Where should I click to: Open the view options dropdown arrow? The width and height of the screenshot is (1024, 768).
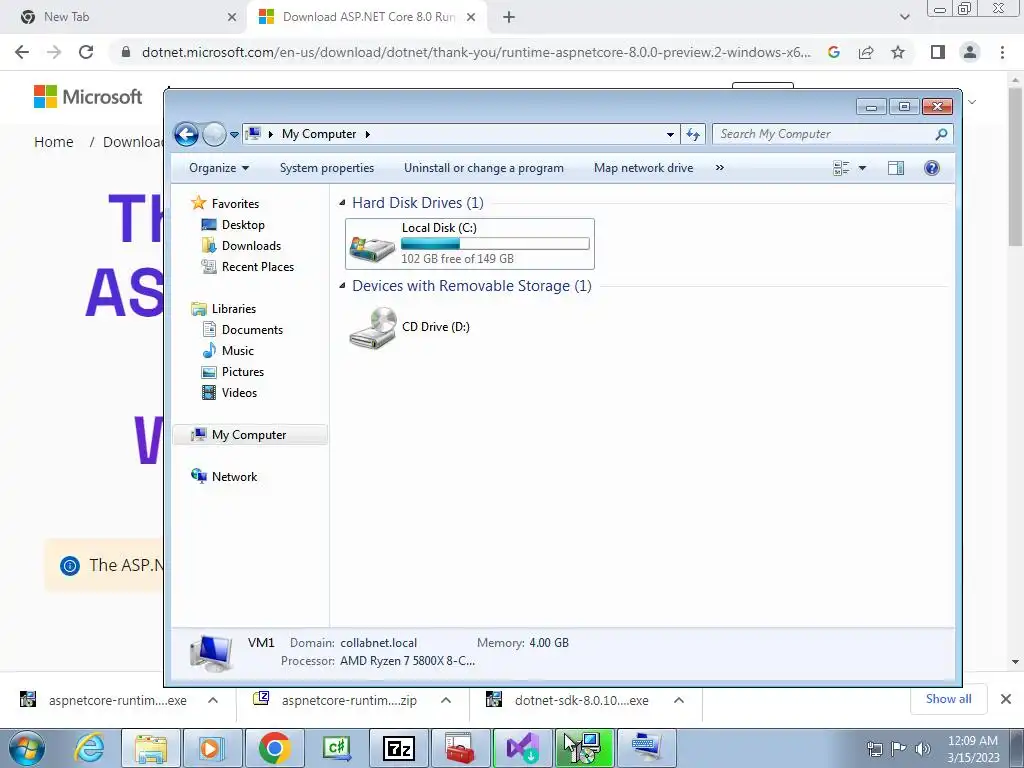862,168
